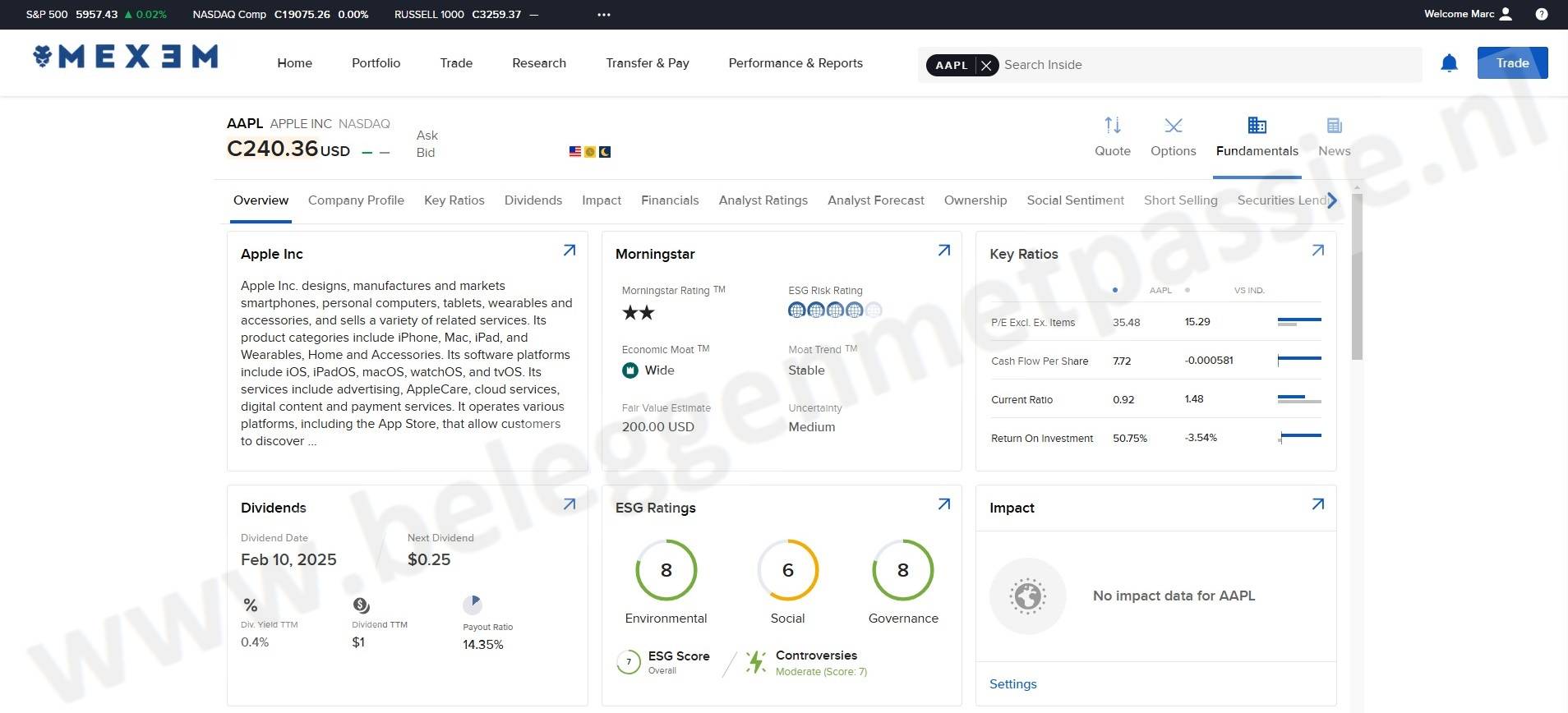The height and width of the screenshot is (713, 1568).
Task: Click the notifications bell icon
Action: coord(1449,63)
